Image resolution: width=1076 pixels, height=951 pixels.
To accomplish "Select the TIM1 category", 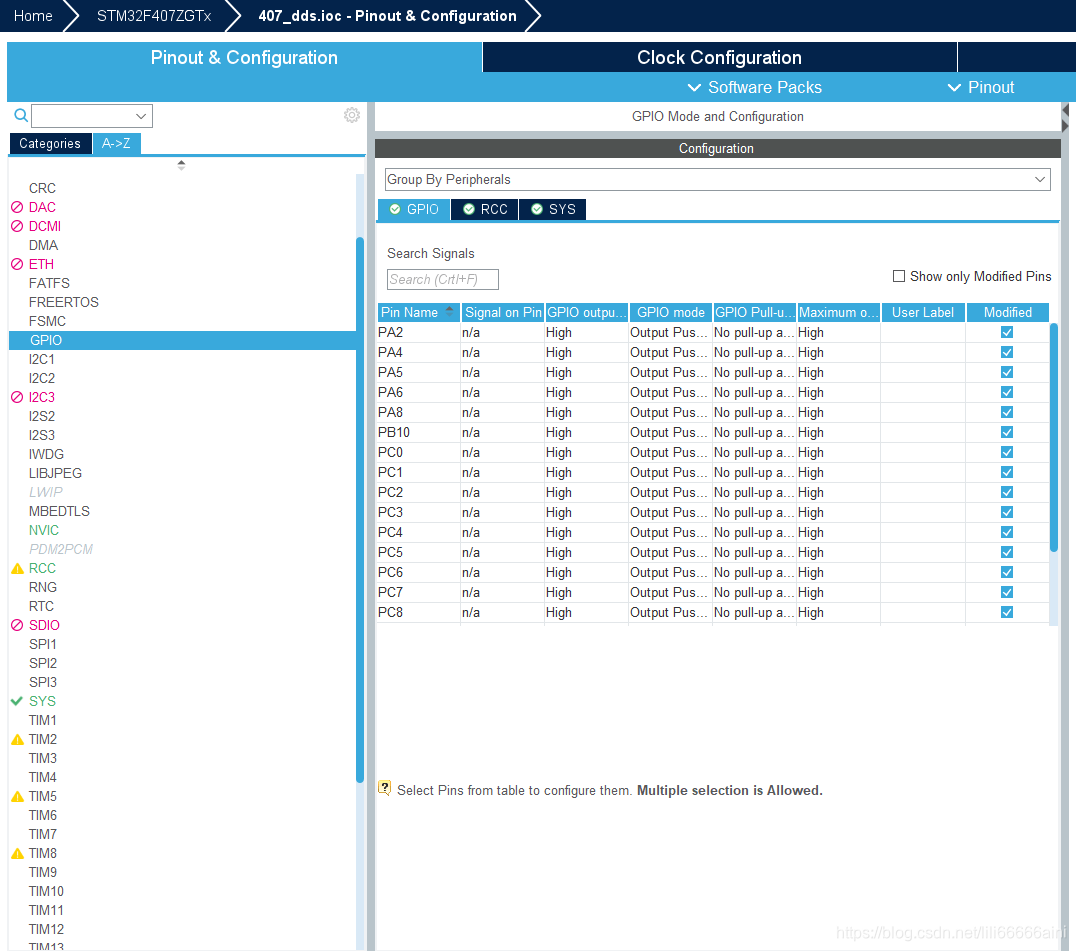I will click(x=43, y=720).
